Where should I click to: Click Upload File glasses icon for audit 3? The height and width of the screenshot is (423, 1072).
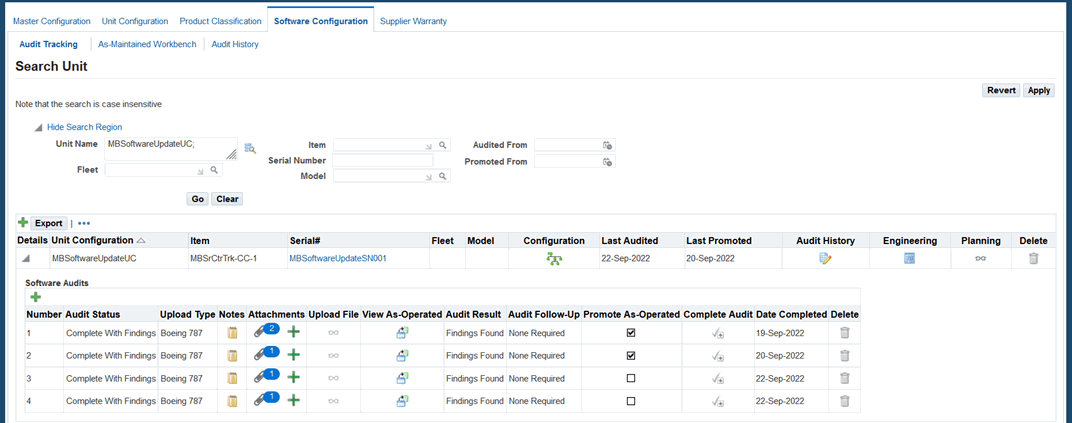[333, 379]
